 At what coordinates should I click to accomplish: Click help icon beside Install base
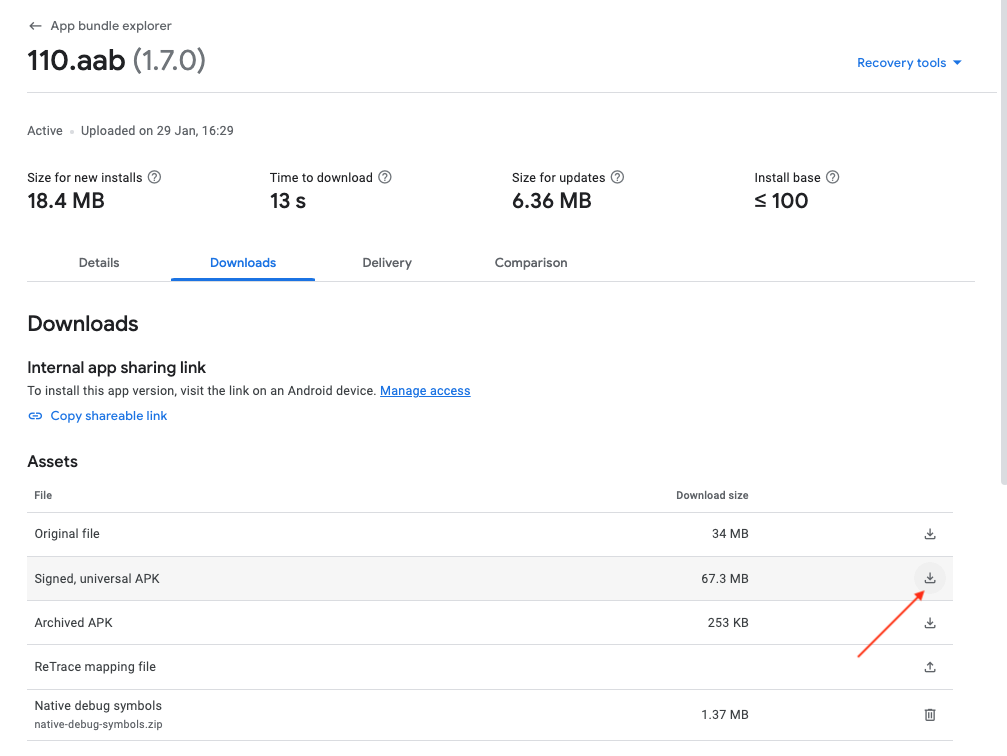point(833,177)
